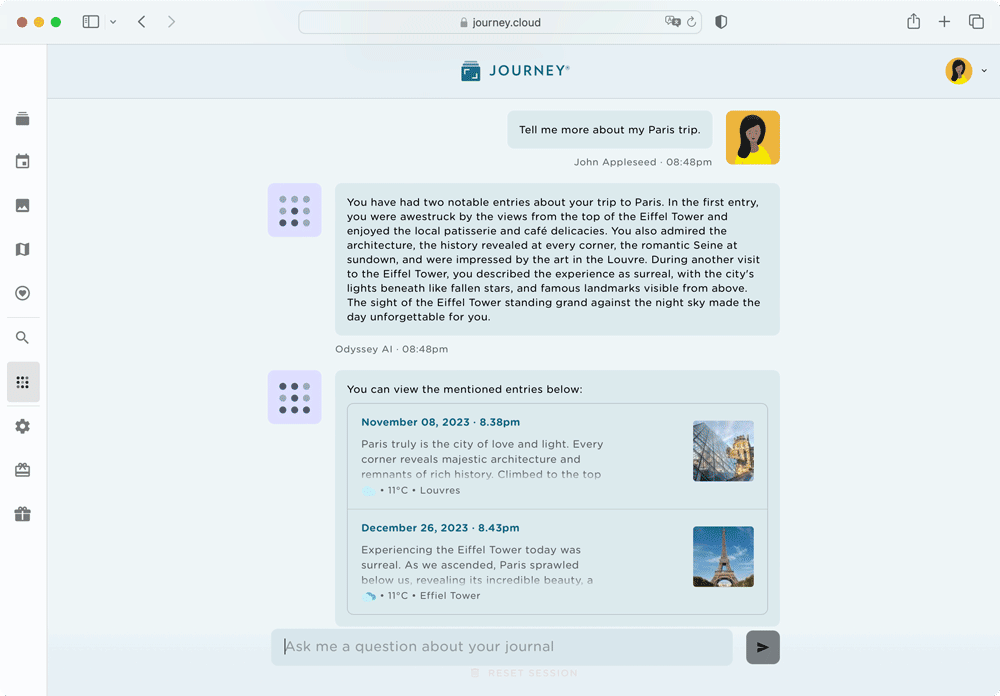Viewport: 1000px width, 696px height.
Task: Open a new tab with the plus button
Action: coord(945,21)
